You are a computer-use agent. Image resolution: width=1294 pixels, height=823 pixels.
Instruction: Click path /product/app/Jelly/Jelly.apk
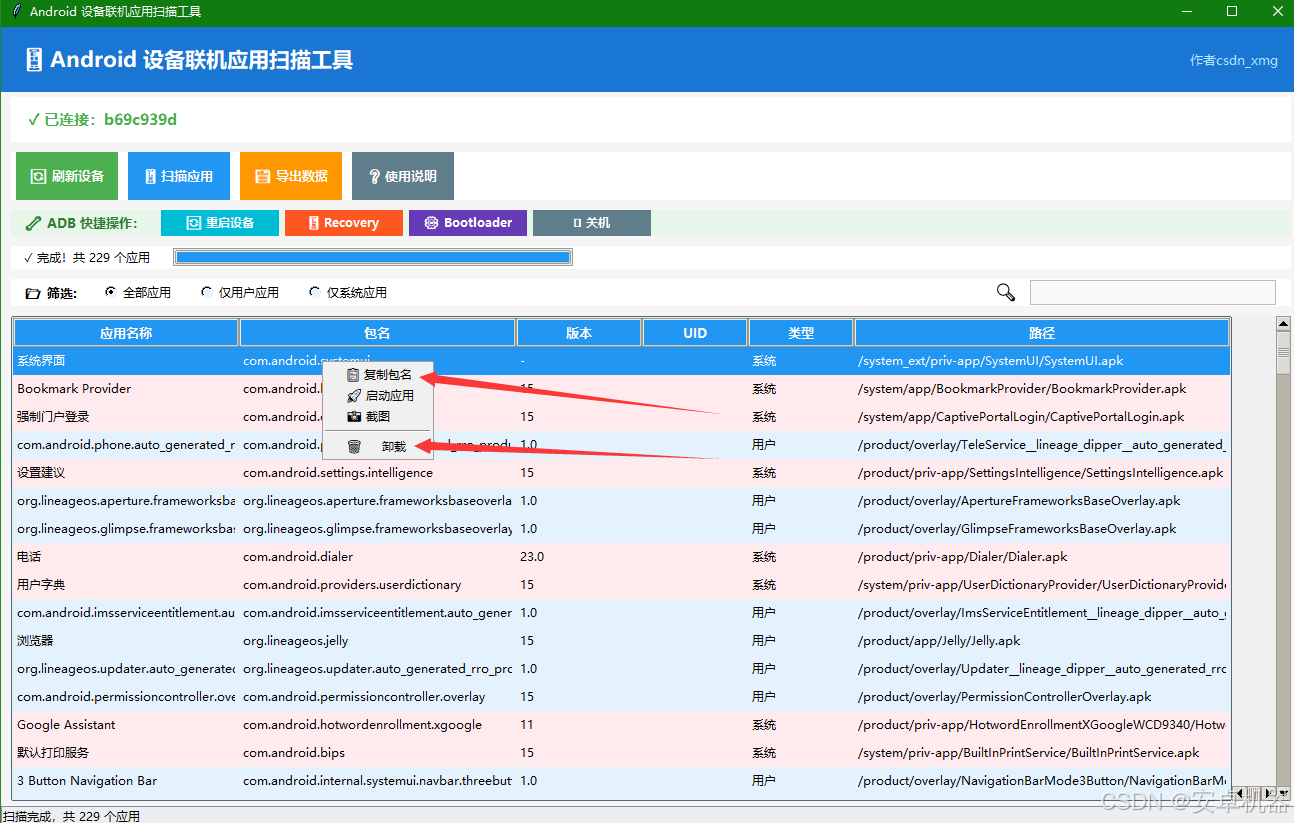pos(939,641)
